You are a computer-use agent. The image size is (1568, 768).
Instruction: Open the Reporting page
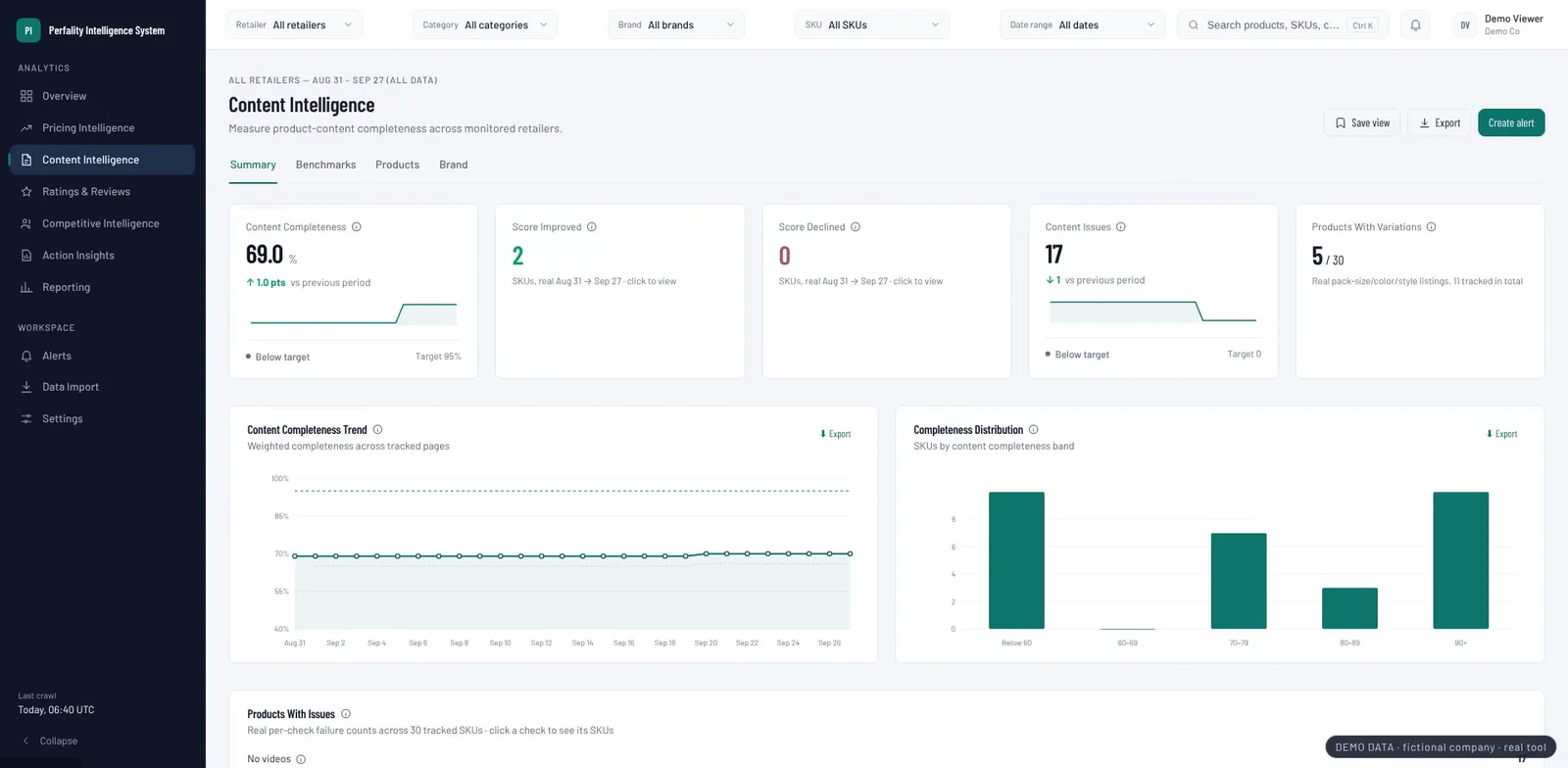[x=102, y=287]
